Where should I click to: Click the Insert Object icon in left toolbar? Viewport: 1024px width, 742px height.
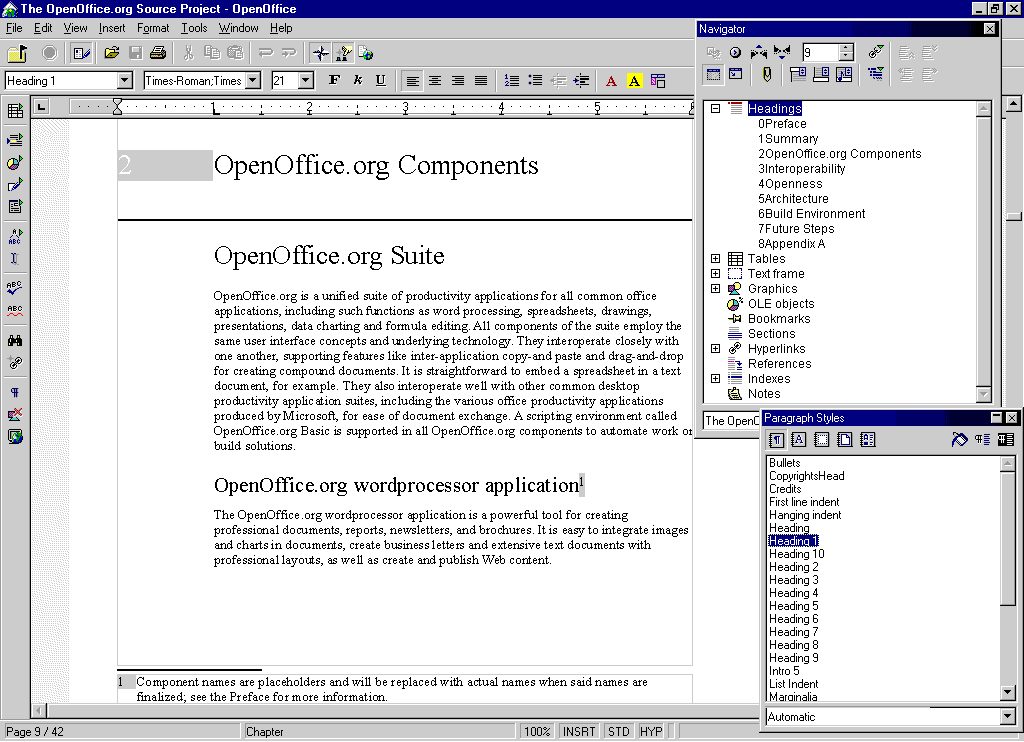[15, 162]
